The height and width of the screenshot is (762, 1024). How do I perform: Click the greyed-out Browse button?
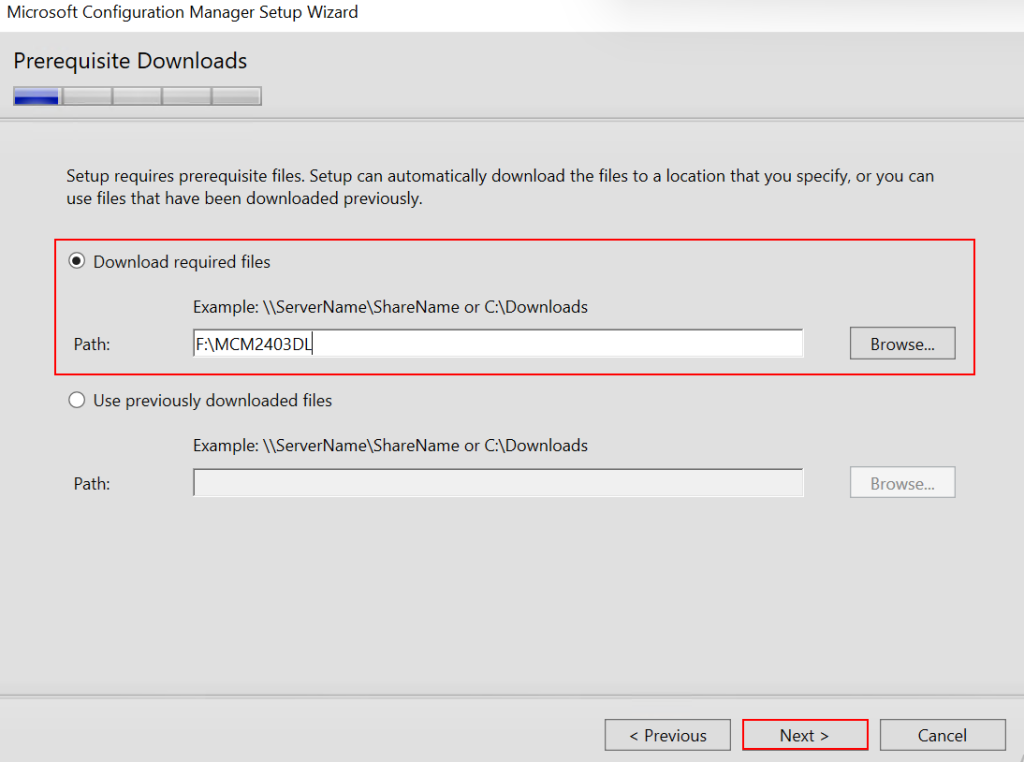click(x=902, y=483)
